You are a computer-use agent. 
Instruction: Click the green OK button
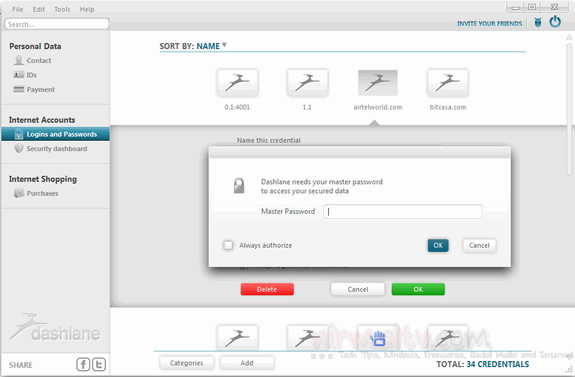(x=418, y=289)
